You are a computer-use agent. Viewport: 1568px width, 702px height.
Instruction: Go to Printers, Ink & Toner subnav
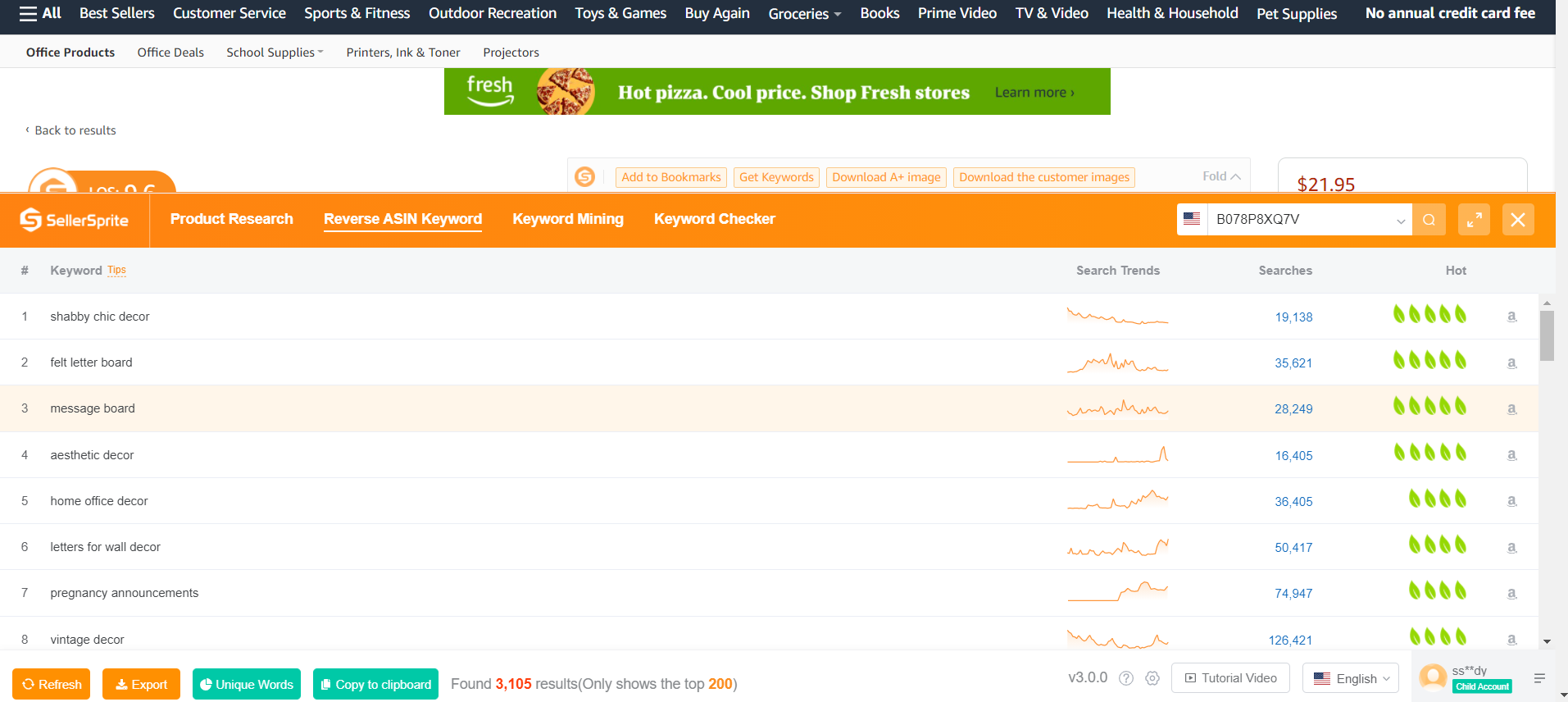click(x=403, y=52)
